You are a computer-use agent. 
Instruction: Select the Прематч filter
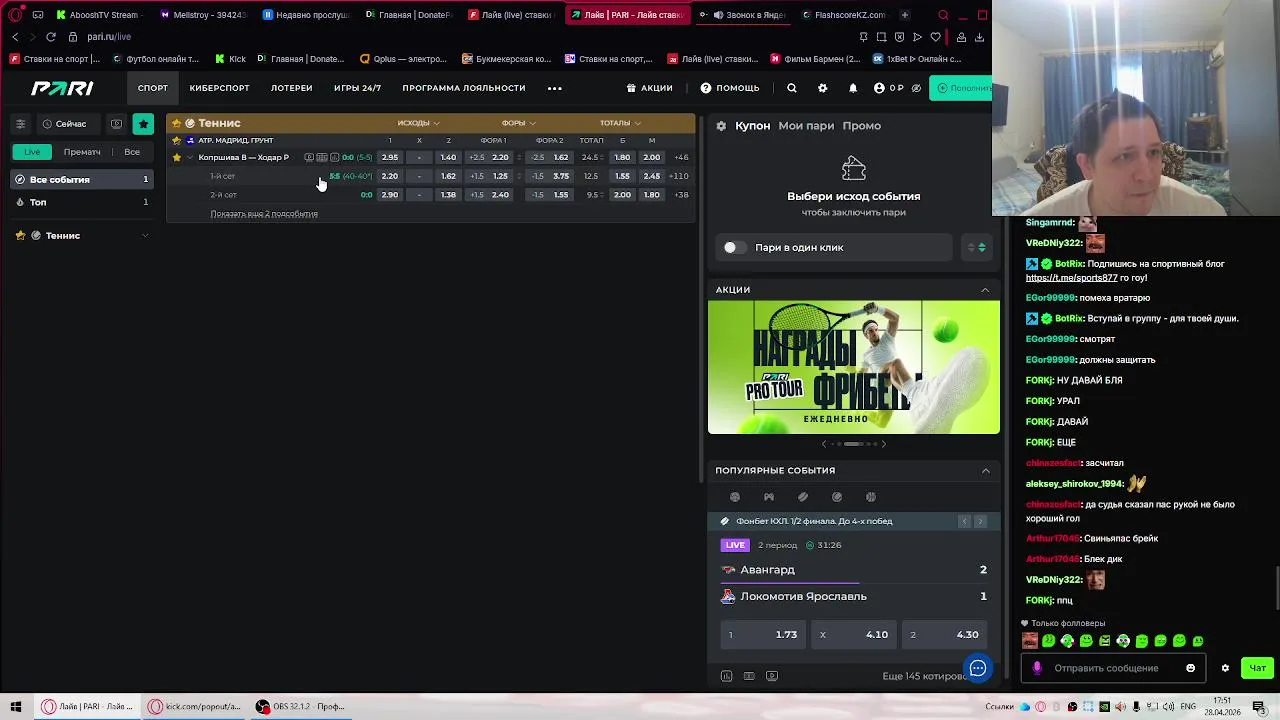(82, 152)
